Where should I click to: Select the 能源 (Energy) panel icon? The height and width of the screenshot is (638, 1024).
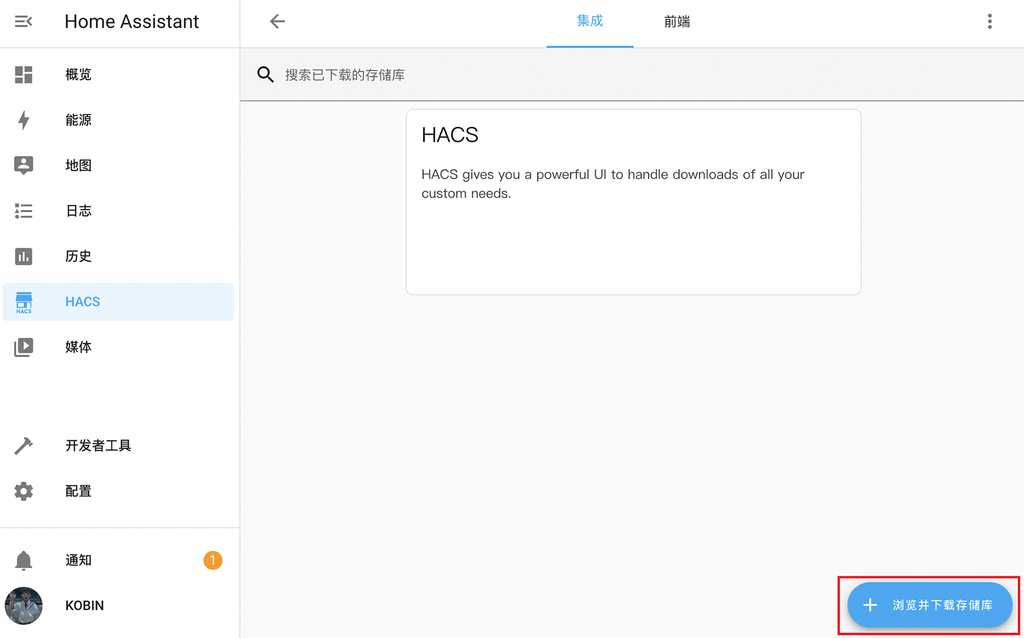(x=24, y=120)
